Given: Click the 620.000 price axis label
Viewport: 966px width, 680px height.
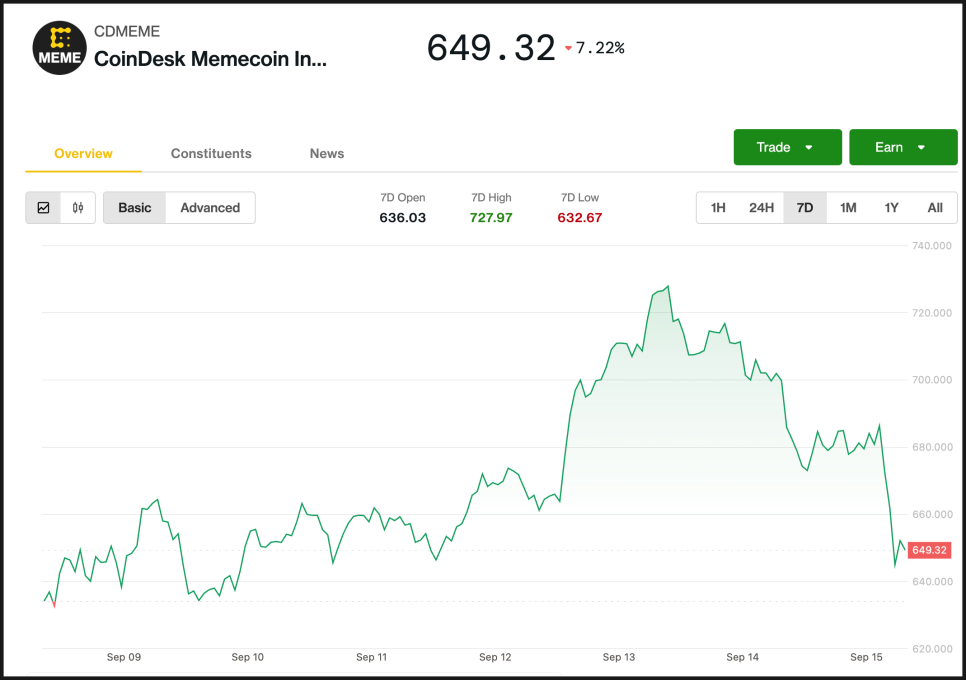Looking at the screenshot, I should (932, 649).
